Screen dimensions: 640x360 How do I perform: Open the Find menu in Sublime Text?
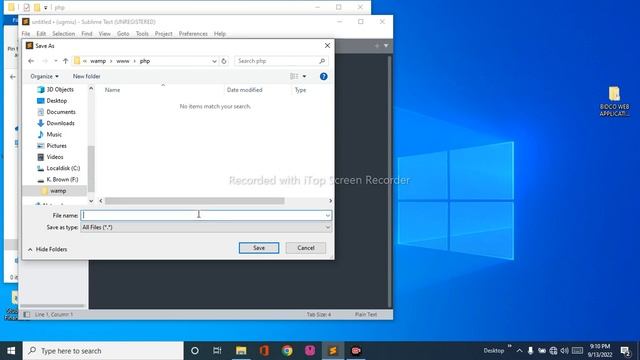click(87, 33)
